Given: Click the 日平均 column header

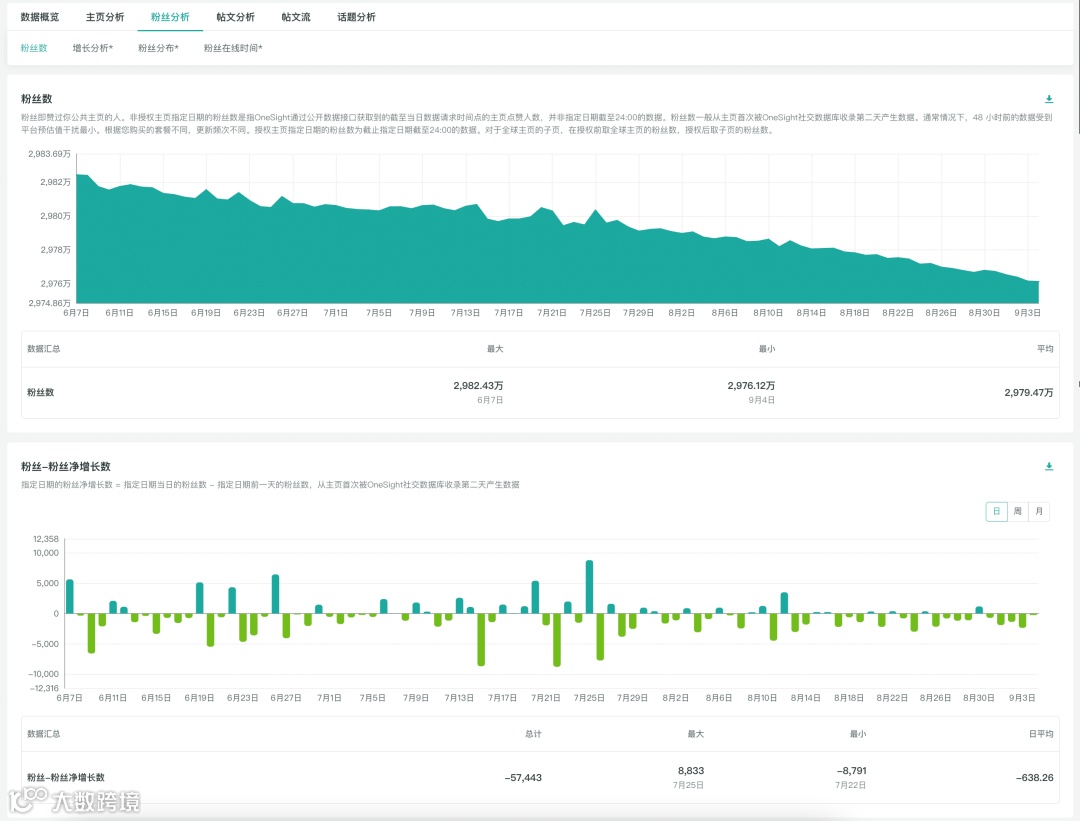Looking at the screenshot, I should tap(1041, 734).
